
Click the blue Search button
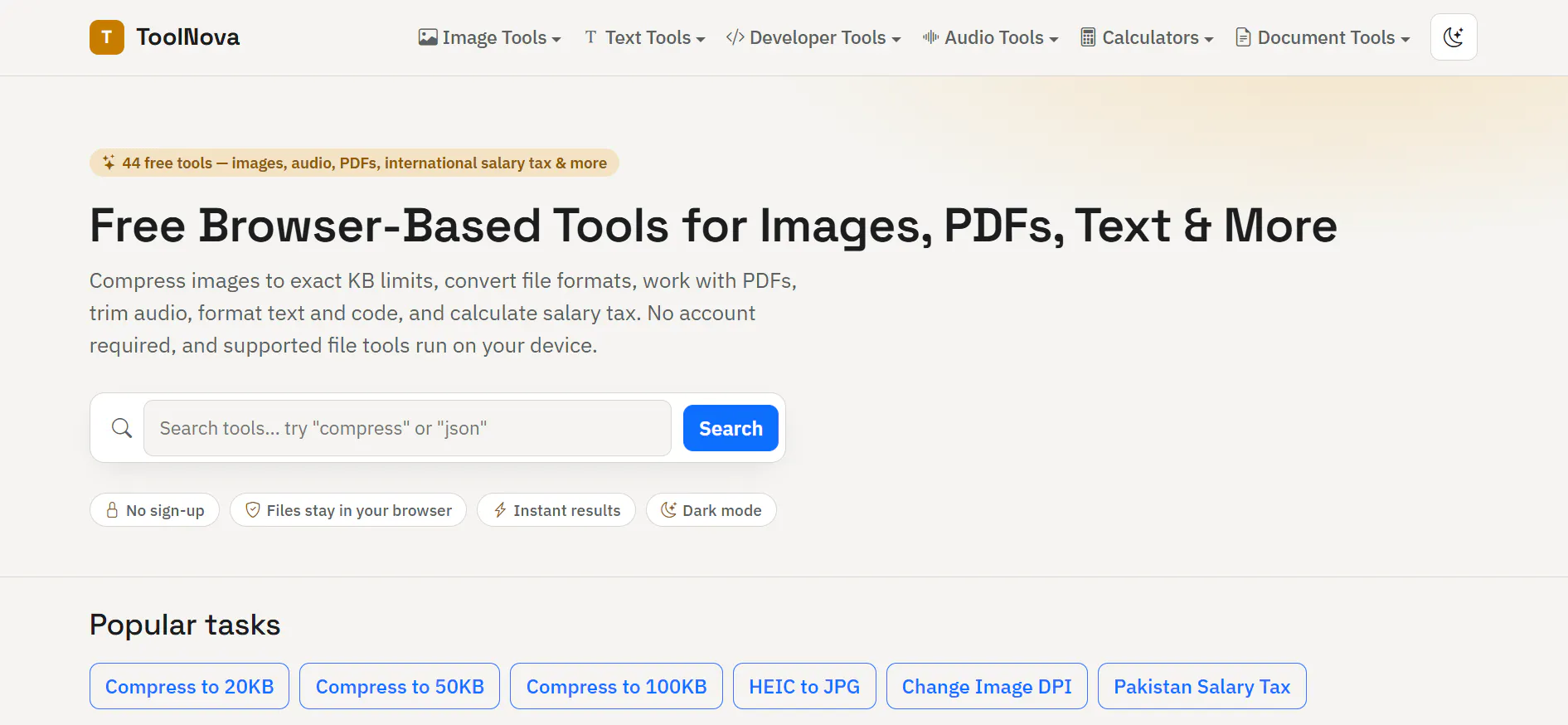(731, 428)
